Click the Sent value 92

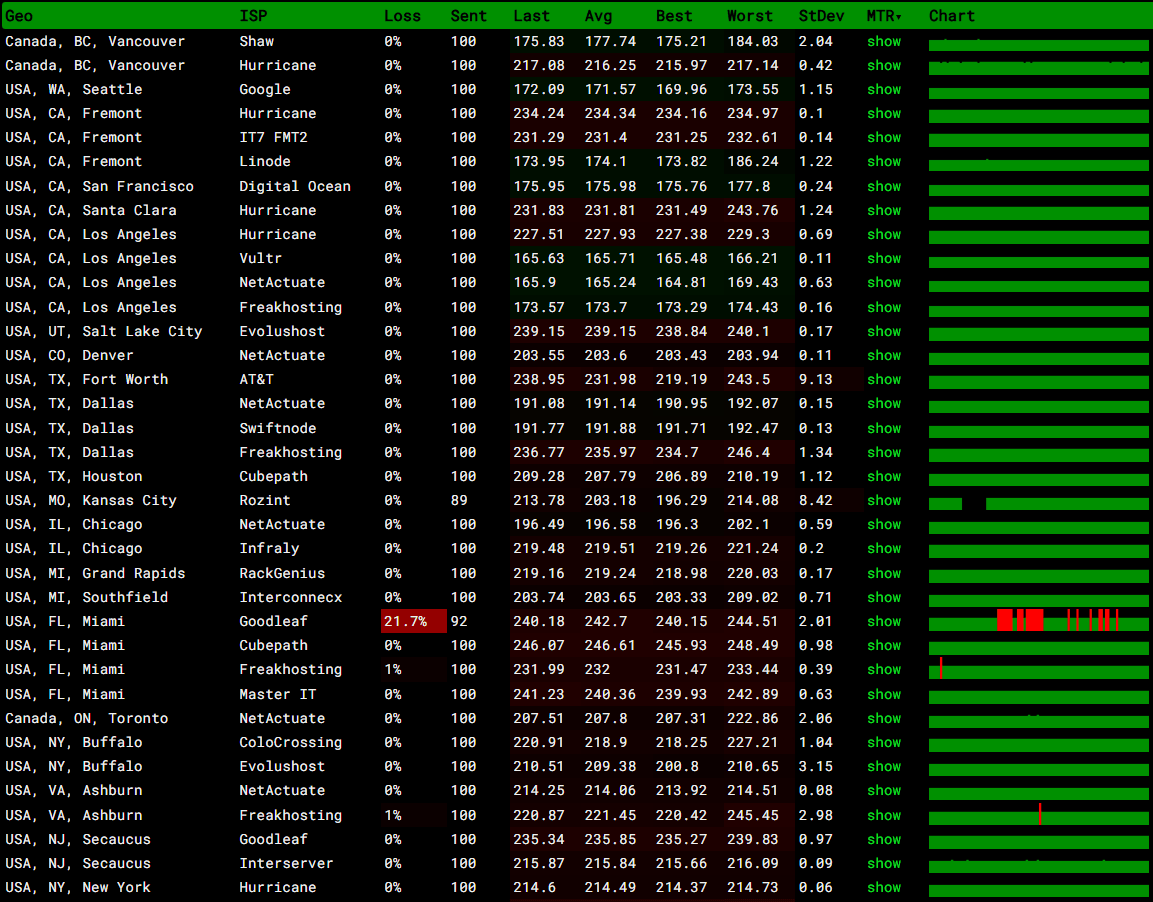459,622
